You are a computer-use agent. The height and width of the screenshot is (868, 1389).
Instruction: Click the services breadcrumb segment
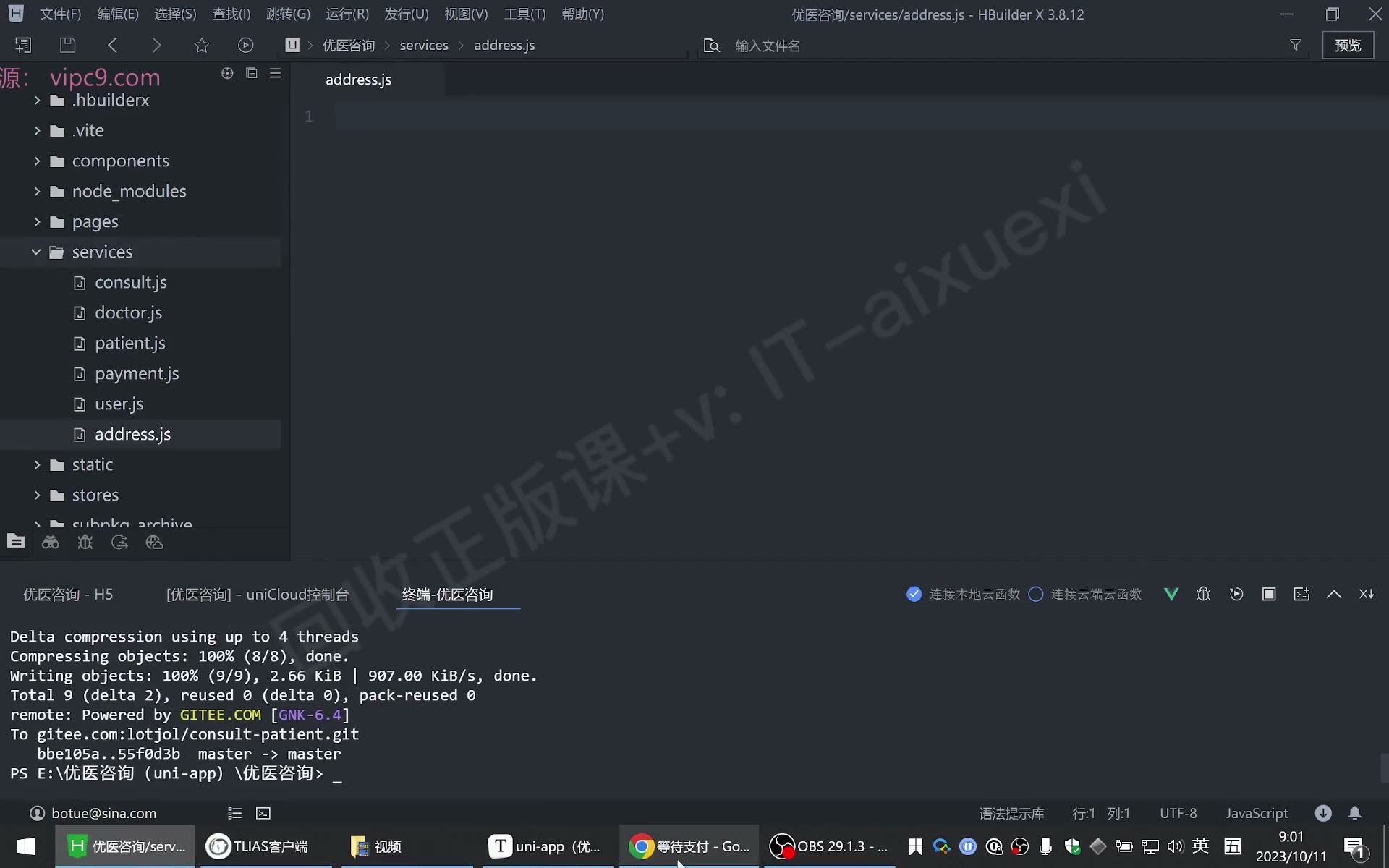[424, 45]
